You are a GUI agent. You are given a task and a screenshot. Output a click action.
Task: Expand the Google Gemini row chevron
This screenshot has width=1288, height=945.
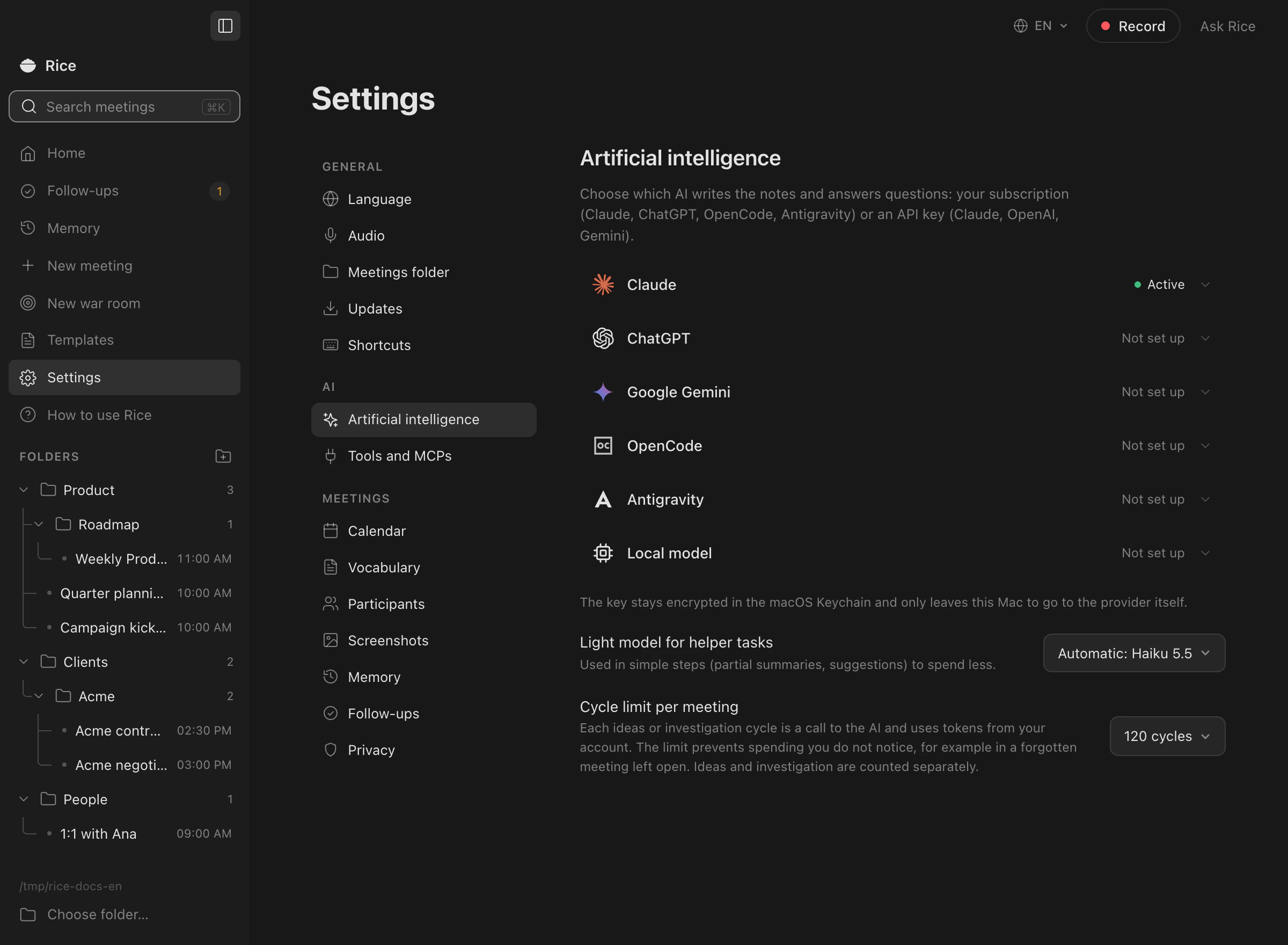pyautogui.click(x=1205, y=392)
